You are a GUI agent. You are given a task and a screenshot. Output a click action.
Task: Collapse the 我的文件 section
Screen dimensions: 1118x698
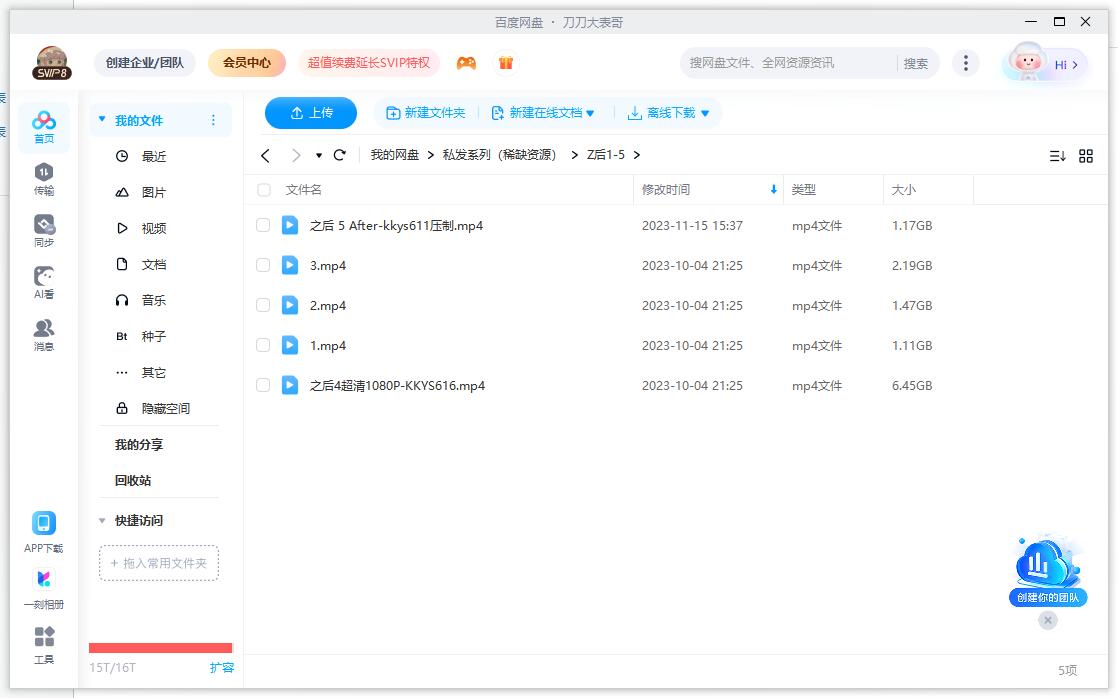[x=101, y=118]
